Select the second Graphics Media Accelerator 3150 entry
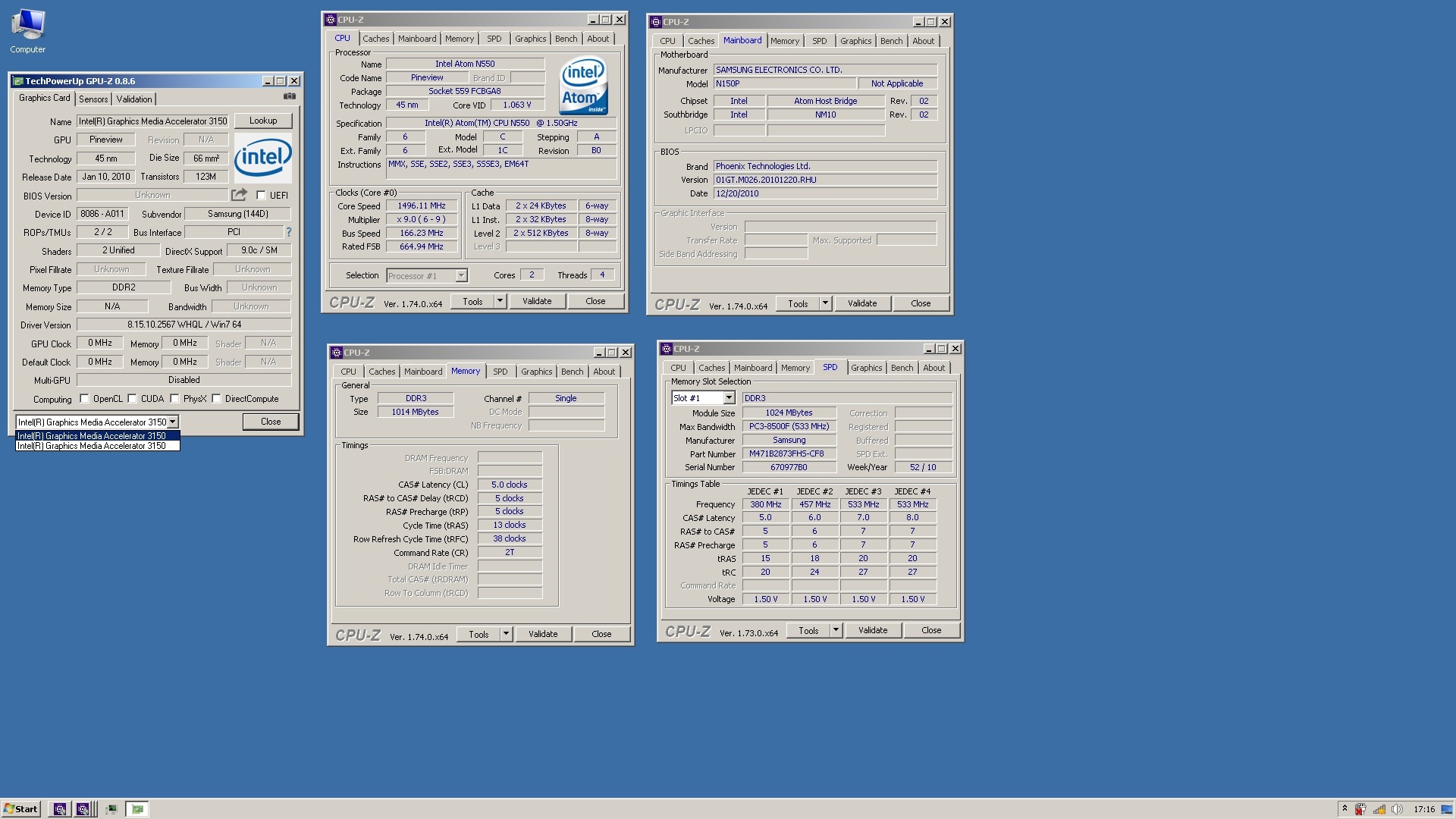 click(98, 446)
